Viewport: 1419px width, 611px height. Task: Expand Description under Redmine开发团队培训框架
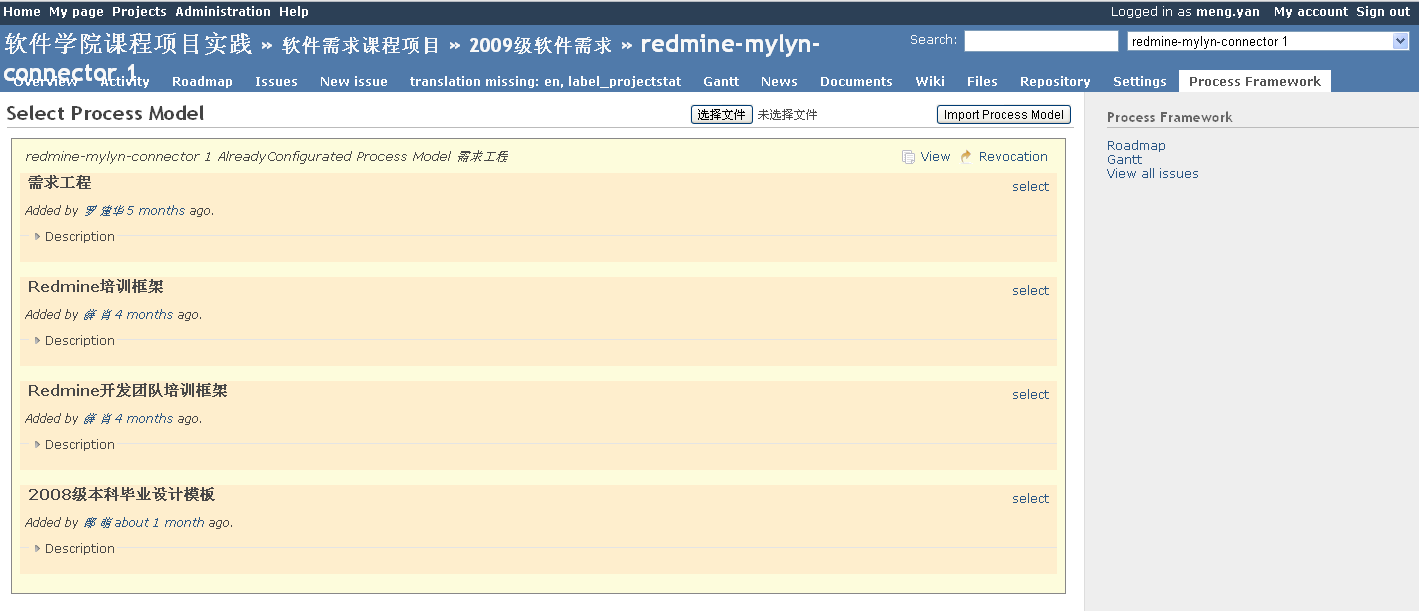click(73, 445)
